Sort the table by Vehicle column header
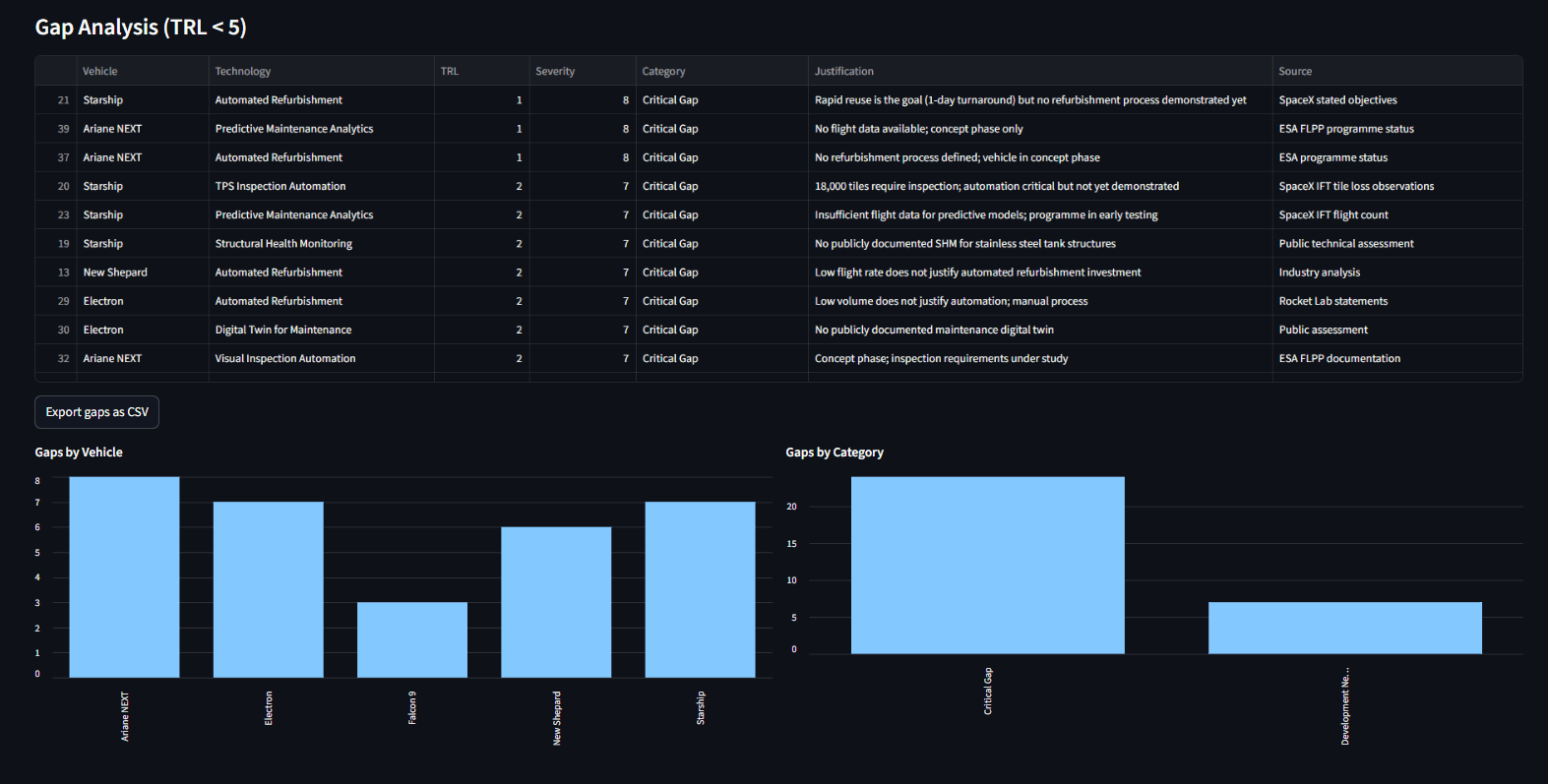The width and height of the screenshot is (1548, 784). (142, 71)
